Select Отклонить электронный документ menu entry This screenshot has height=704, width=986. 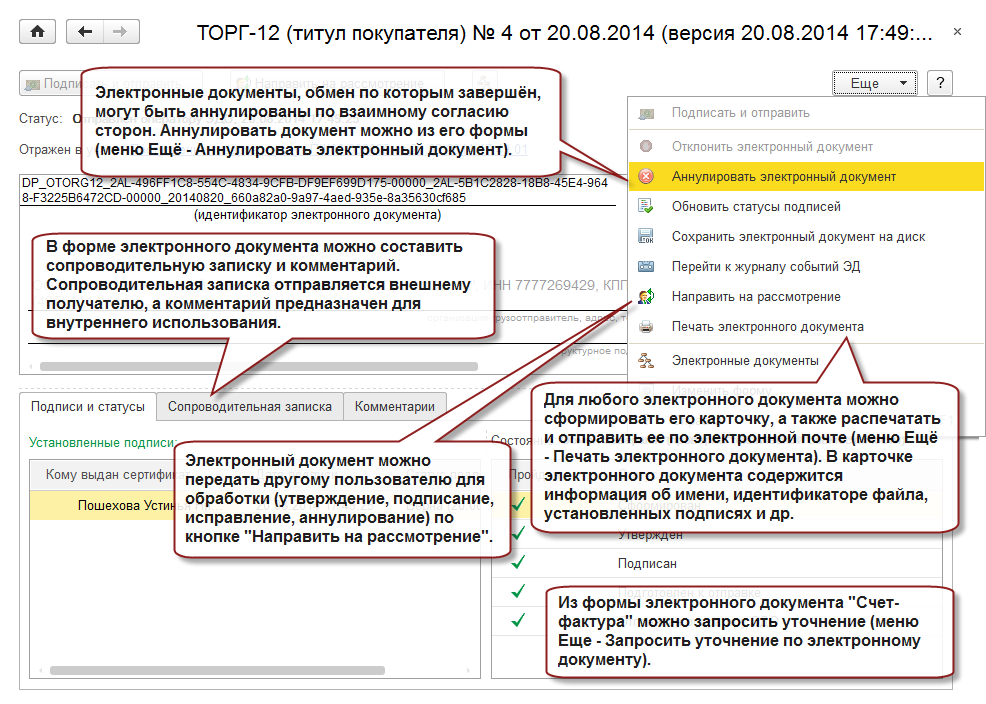click(772, 146)
